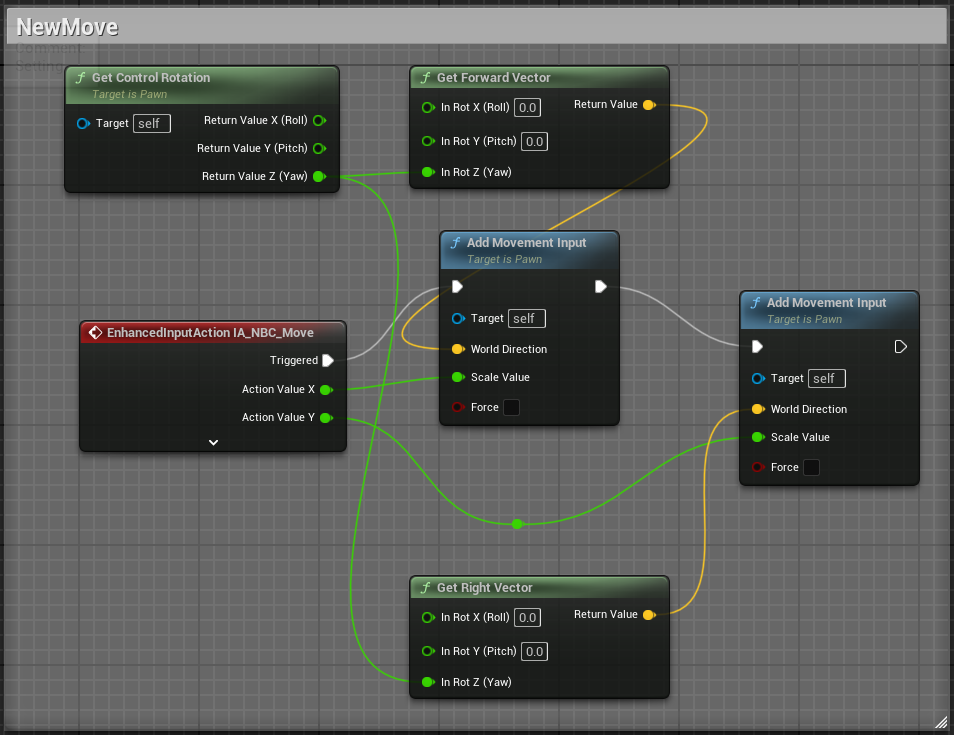Click In Rot Y (Pitch) field on Get Right Vector

(534, 652)
